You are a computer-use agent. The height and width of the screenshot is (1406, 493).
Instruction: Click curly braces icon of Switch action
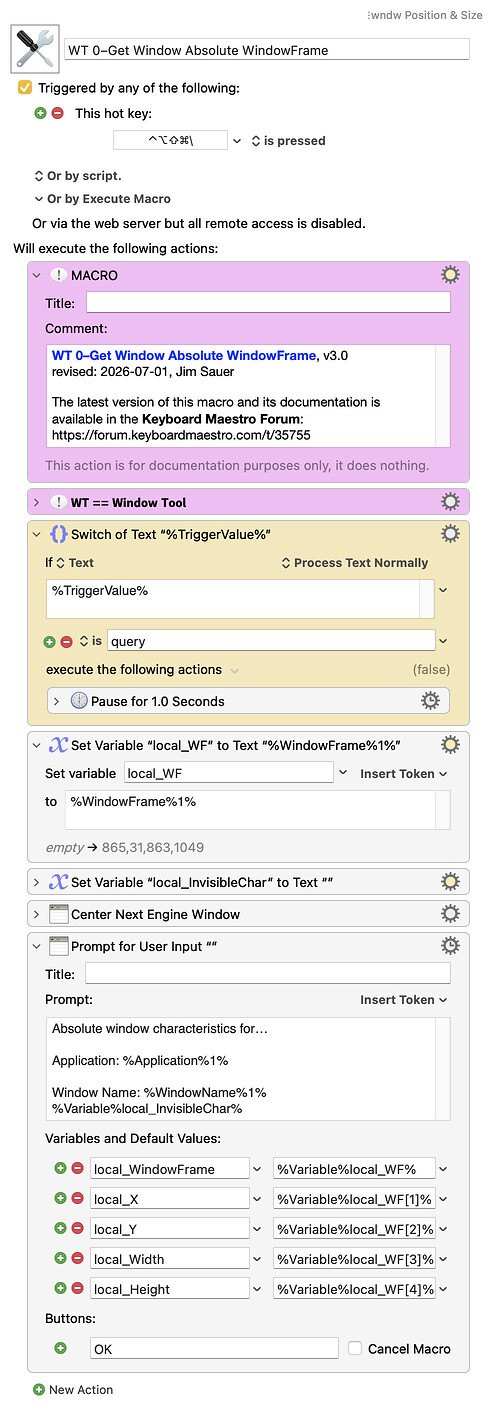59,534
